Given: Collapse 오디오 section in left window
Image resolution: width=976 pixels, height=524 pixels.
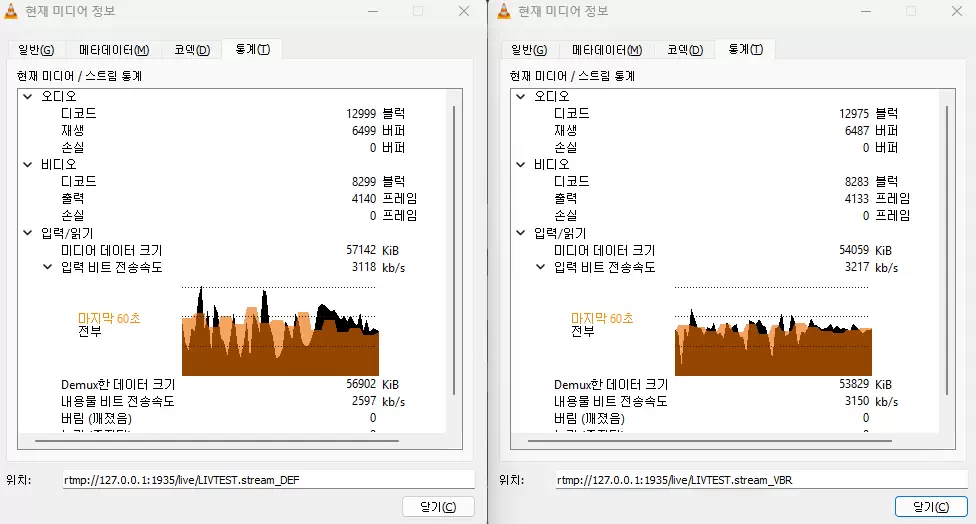Looking at the screenshot, I should click(27, 96).
